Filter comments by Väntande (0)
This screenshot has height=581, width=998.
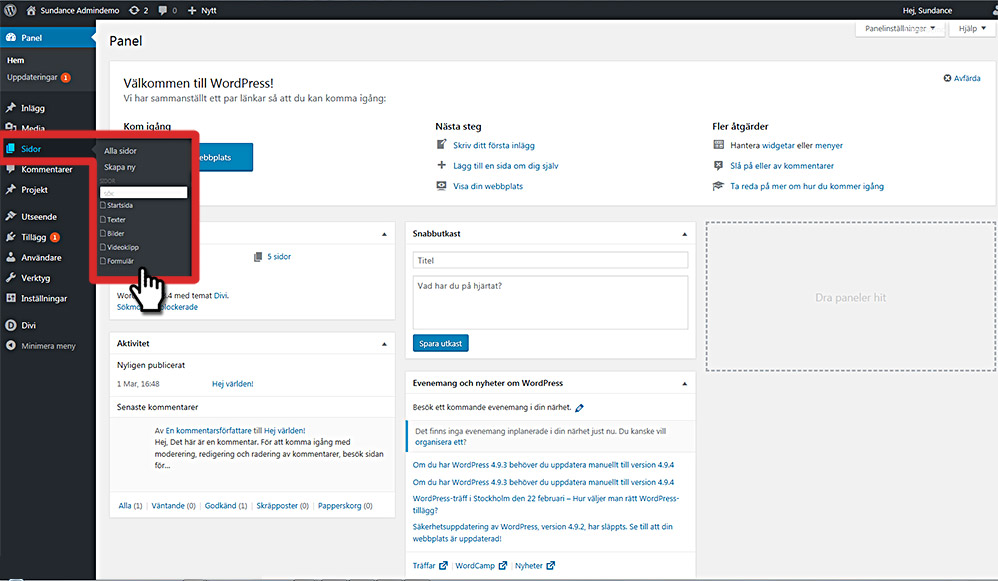[173, 506]
